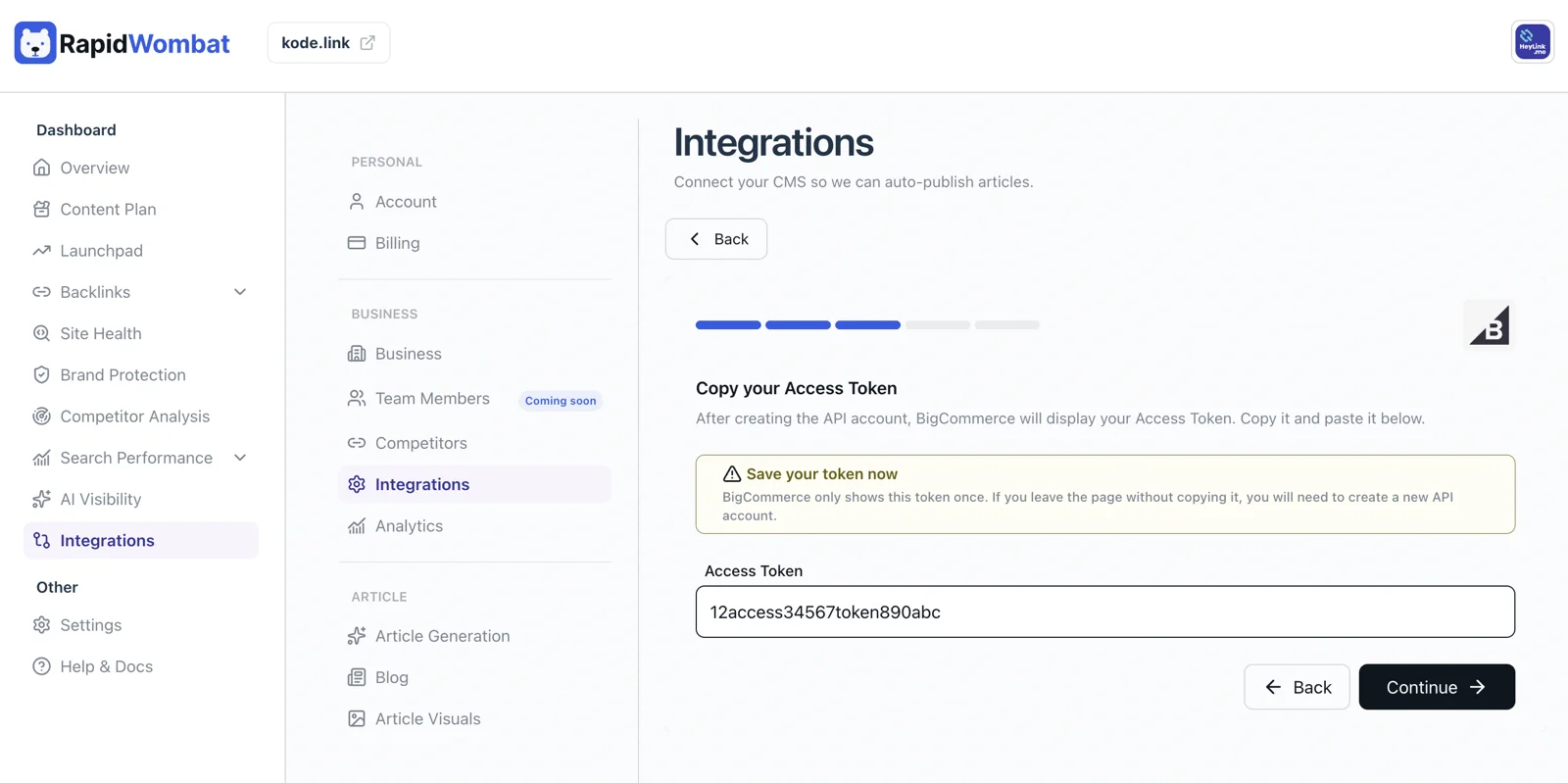Click the Brand Protection shield icon
1568x783 pixels.
pyautogui.click(x=41, y=374)
